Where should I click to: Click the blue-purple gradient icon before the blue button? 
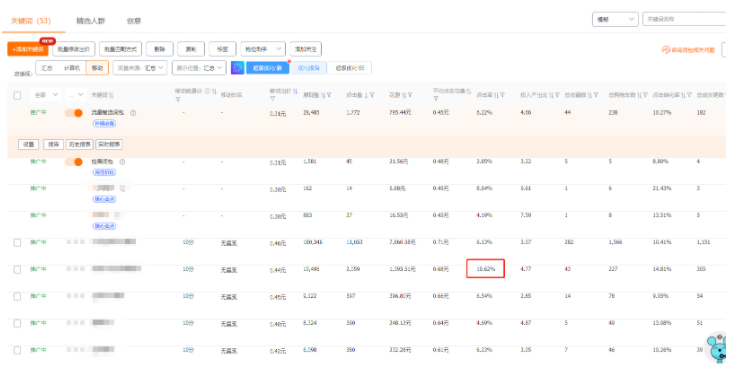pyautogui.click(x=237, y=68)
